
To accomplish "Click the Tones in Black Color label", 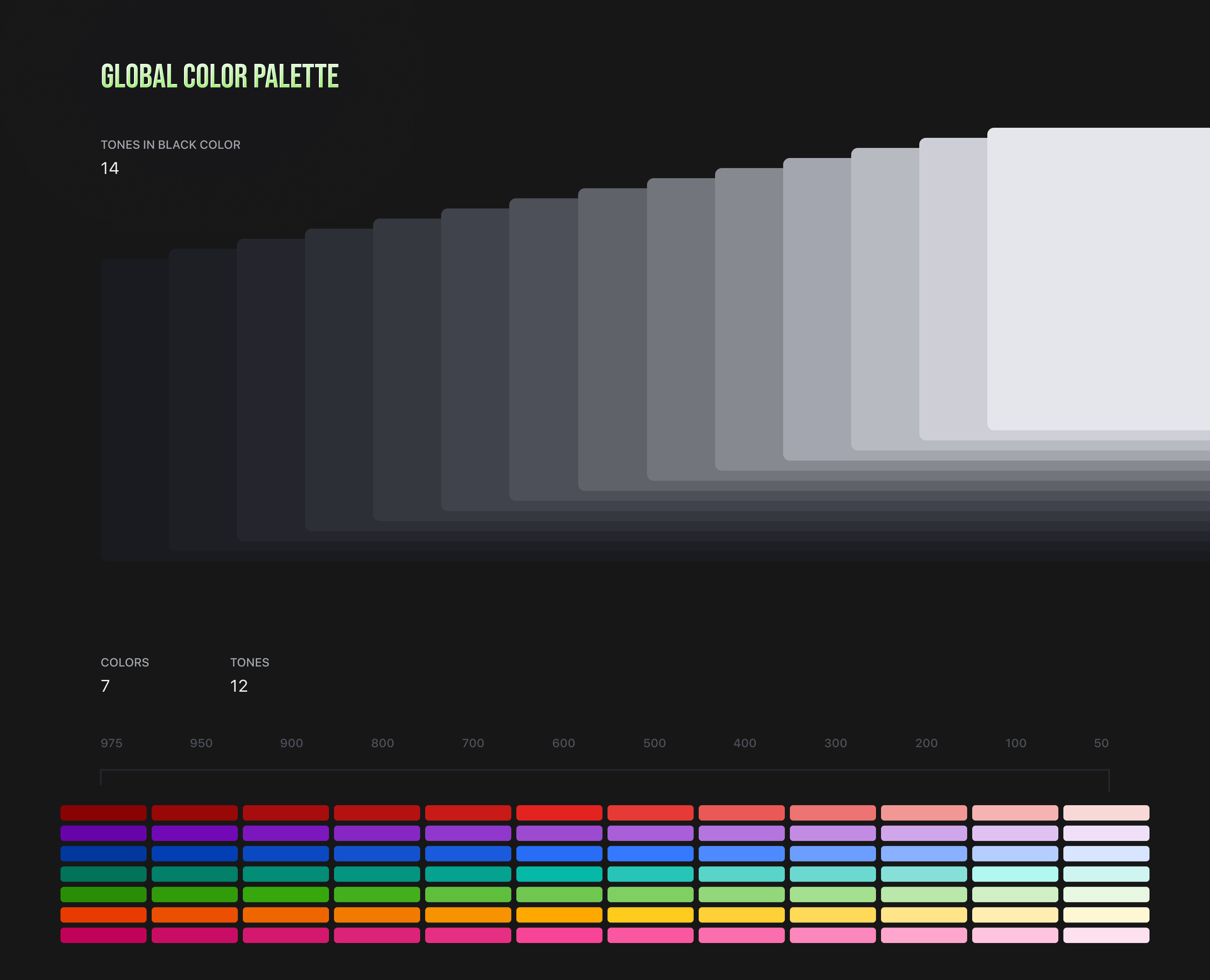I will coord(171,145).
